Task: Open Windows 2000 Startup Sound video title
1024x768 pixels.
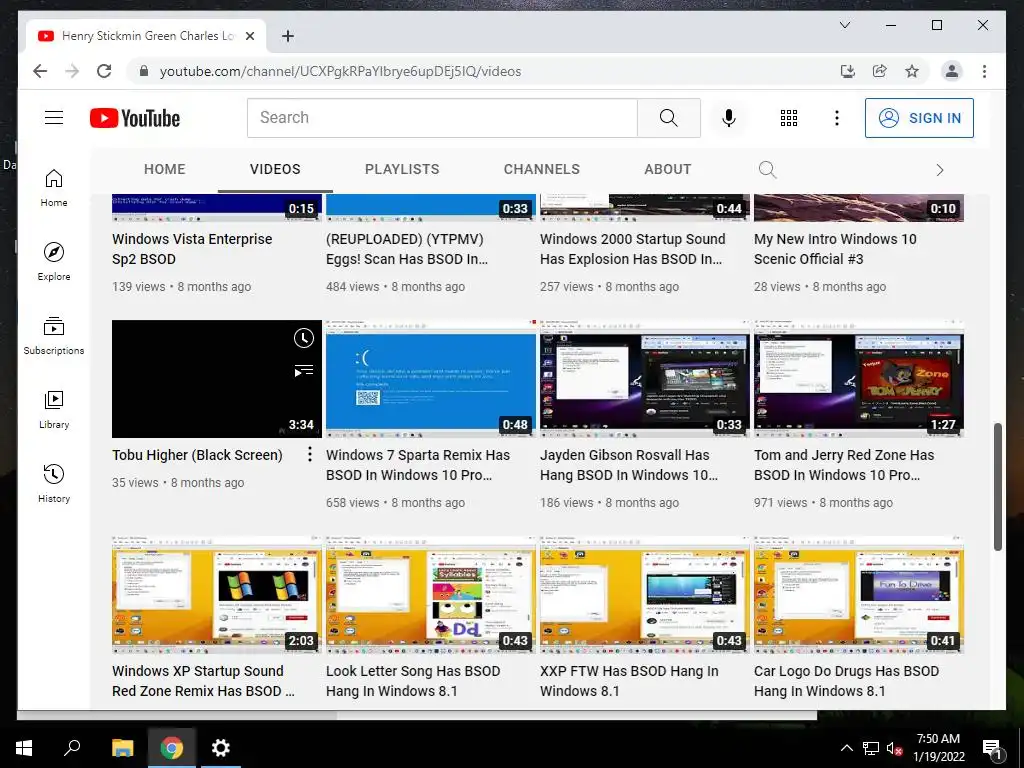Action: (632, 249)
